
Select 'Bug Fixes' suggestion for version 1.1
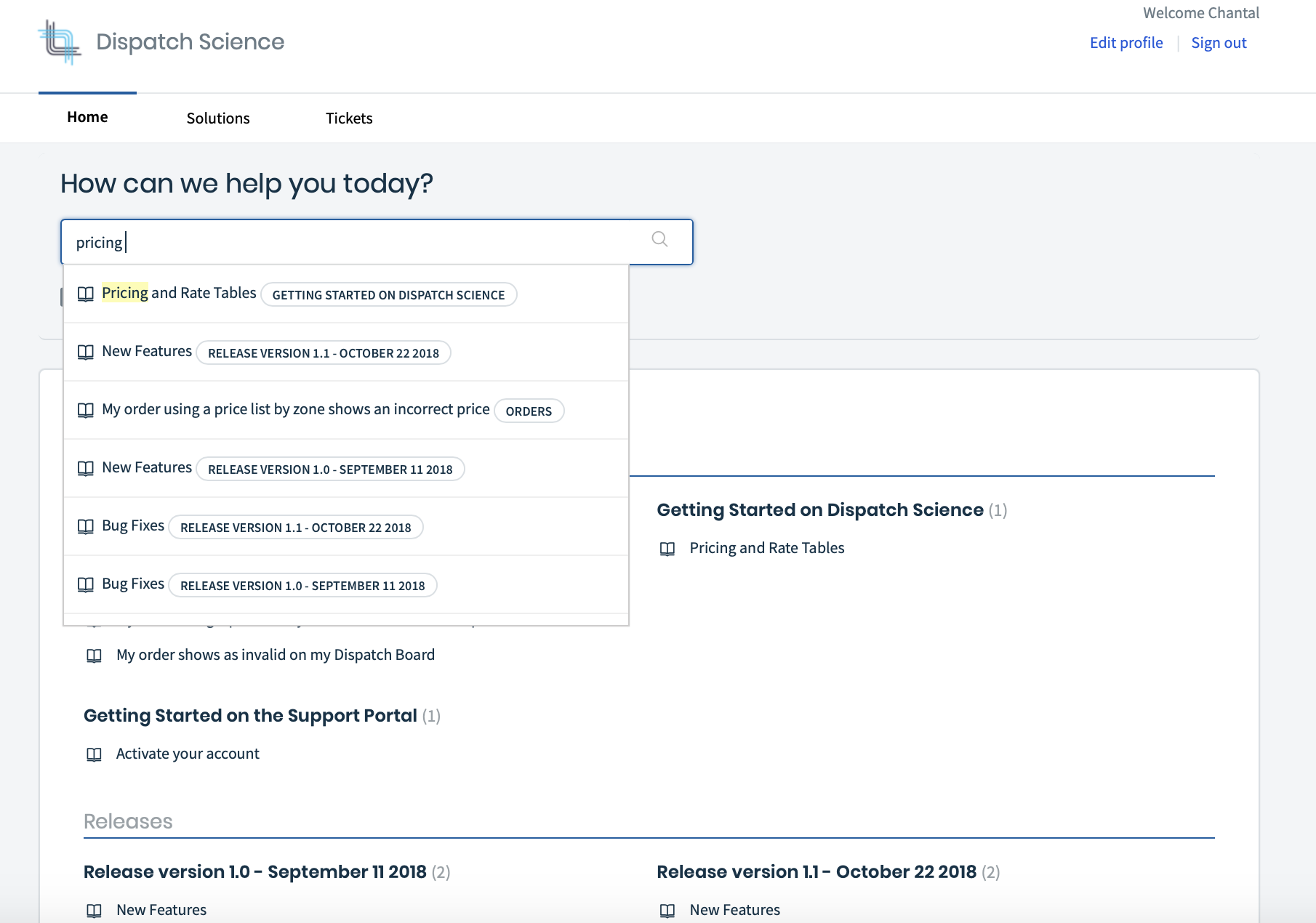point(346,526)
